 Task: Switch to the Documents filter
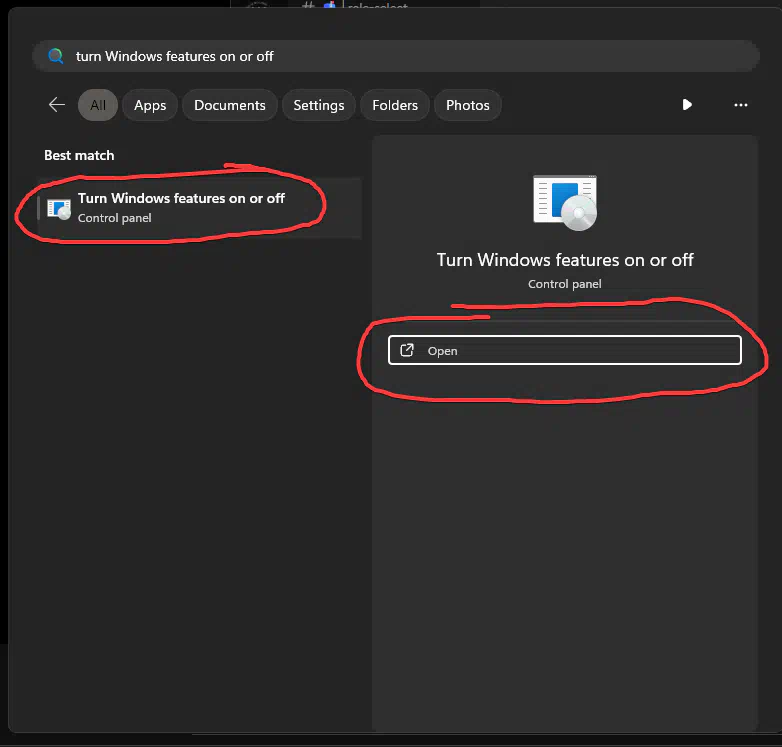point(229,105)
